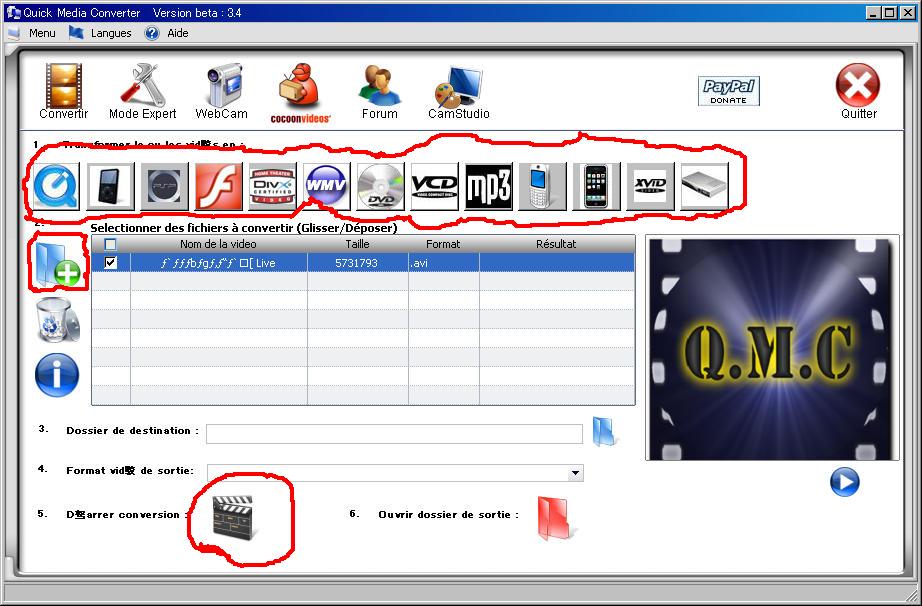Select the .avi format cell

443,263
